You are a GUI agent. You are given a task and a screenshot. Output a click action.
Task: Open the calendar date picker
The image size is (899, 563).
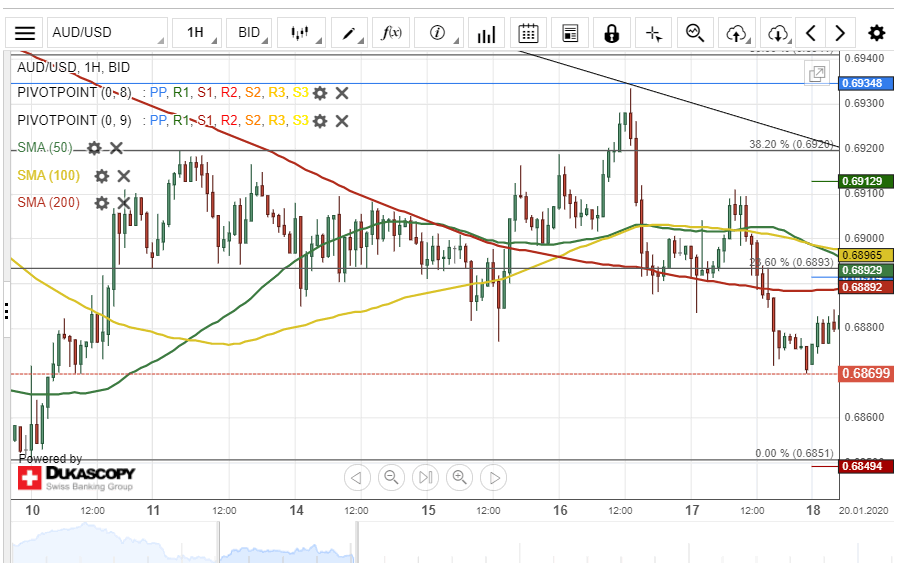[529, 33]
